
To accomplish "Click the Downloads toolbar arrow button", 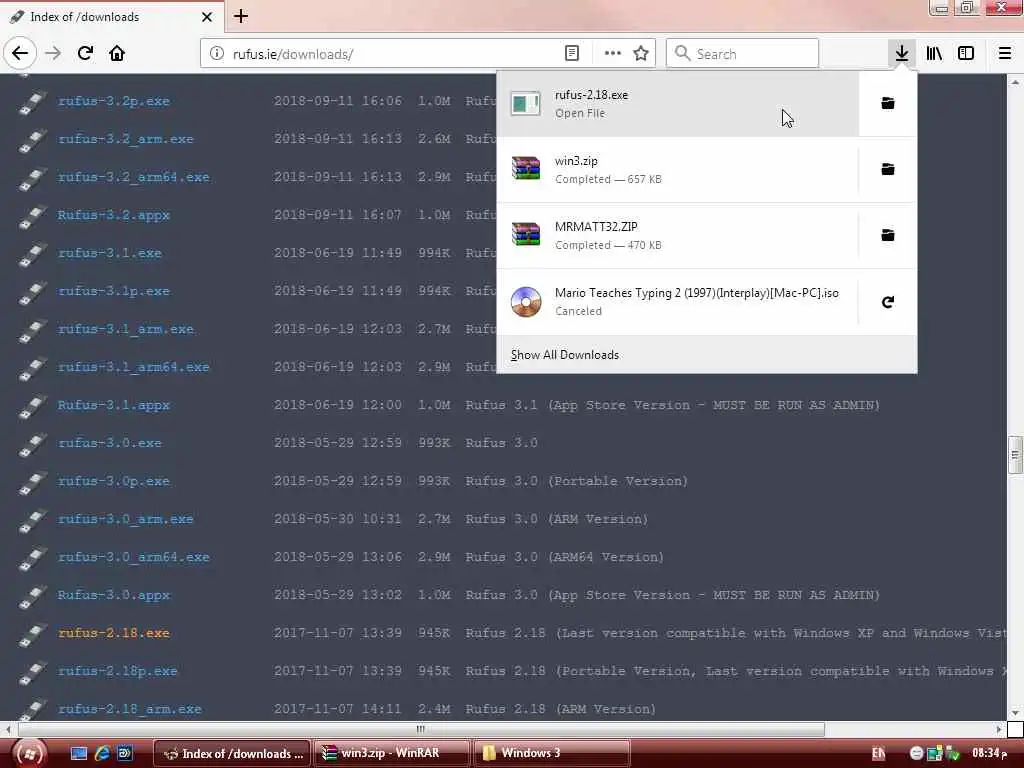I will coord(902,53).
